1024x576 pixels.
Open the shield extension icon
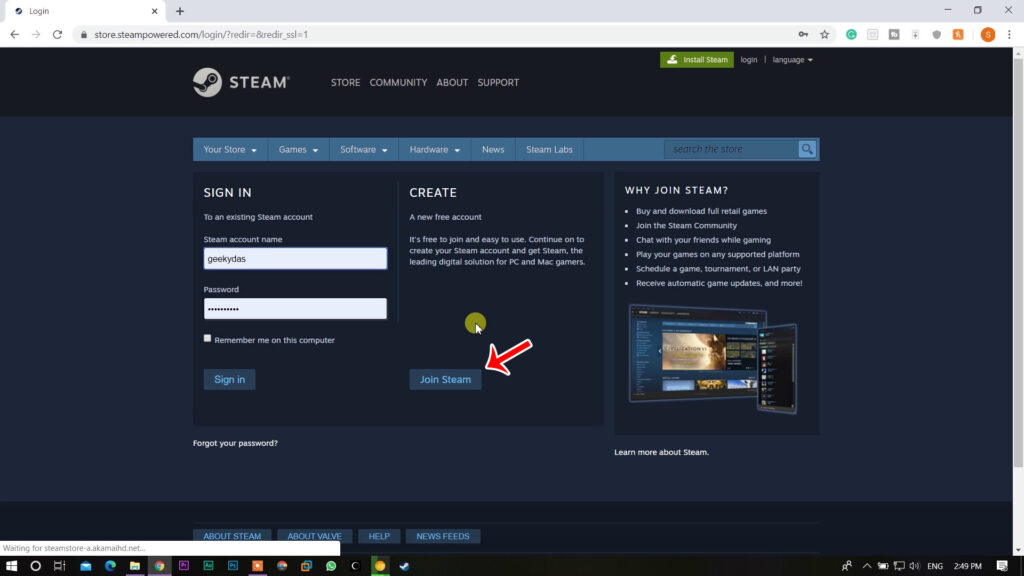(x=936, y=35)
